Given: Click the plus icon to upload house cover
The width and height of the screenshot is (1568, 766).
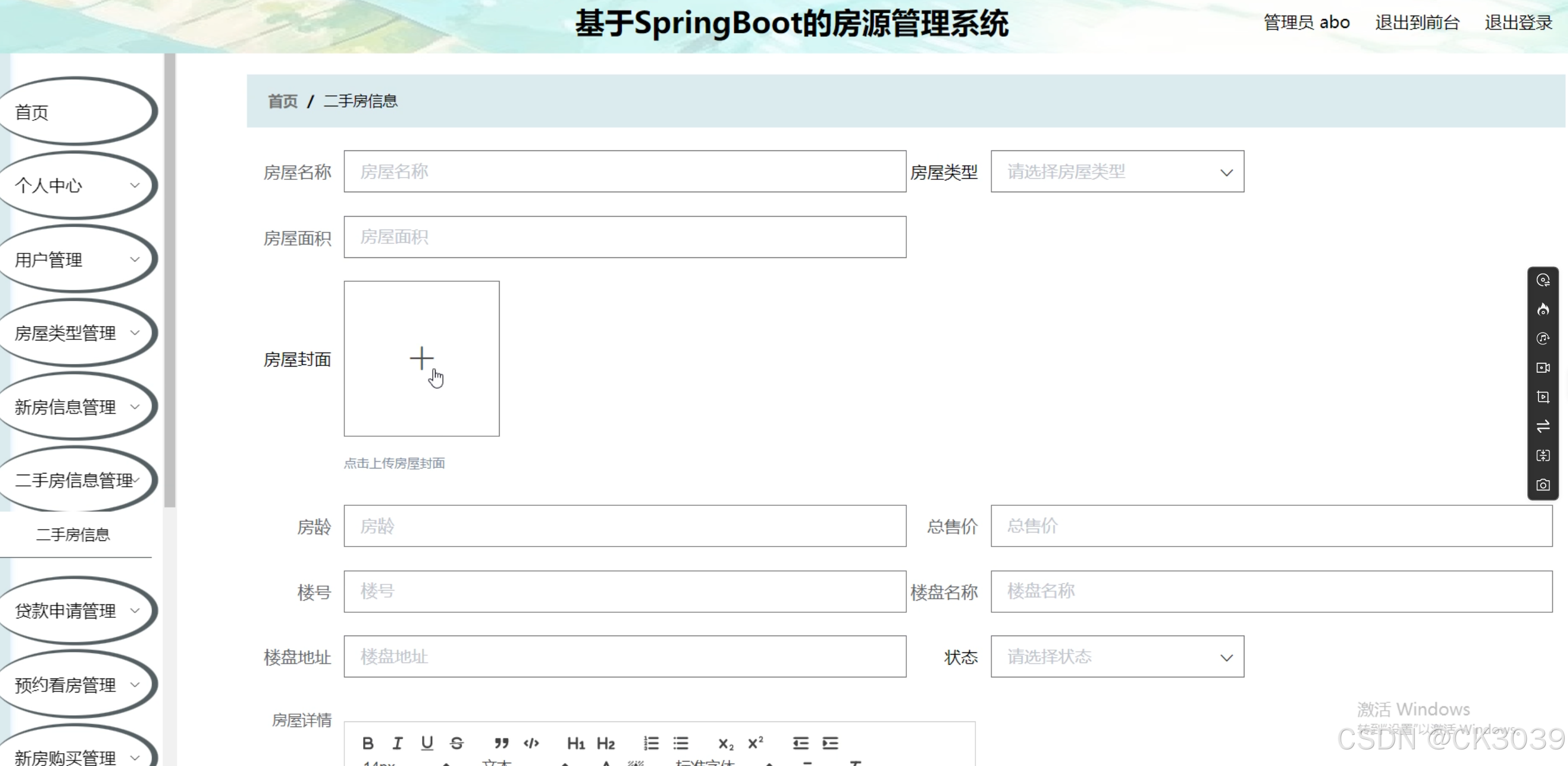Looking at the screenshot, I should [x=421, y=358].
